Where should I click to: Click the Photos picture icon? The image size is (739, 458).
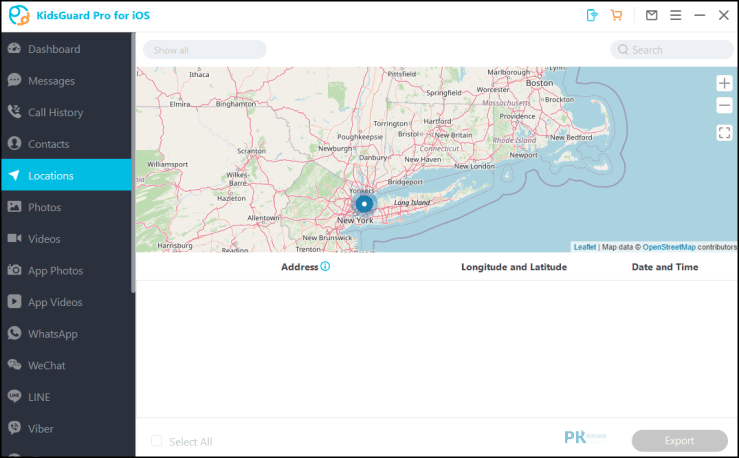coord(14,206)
